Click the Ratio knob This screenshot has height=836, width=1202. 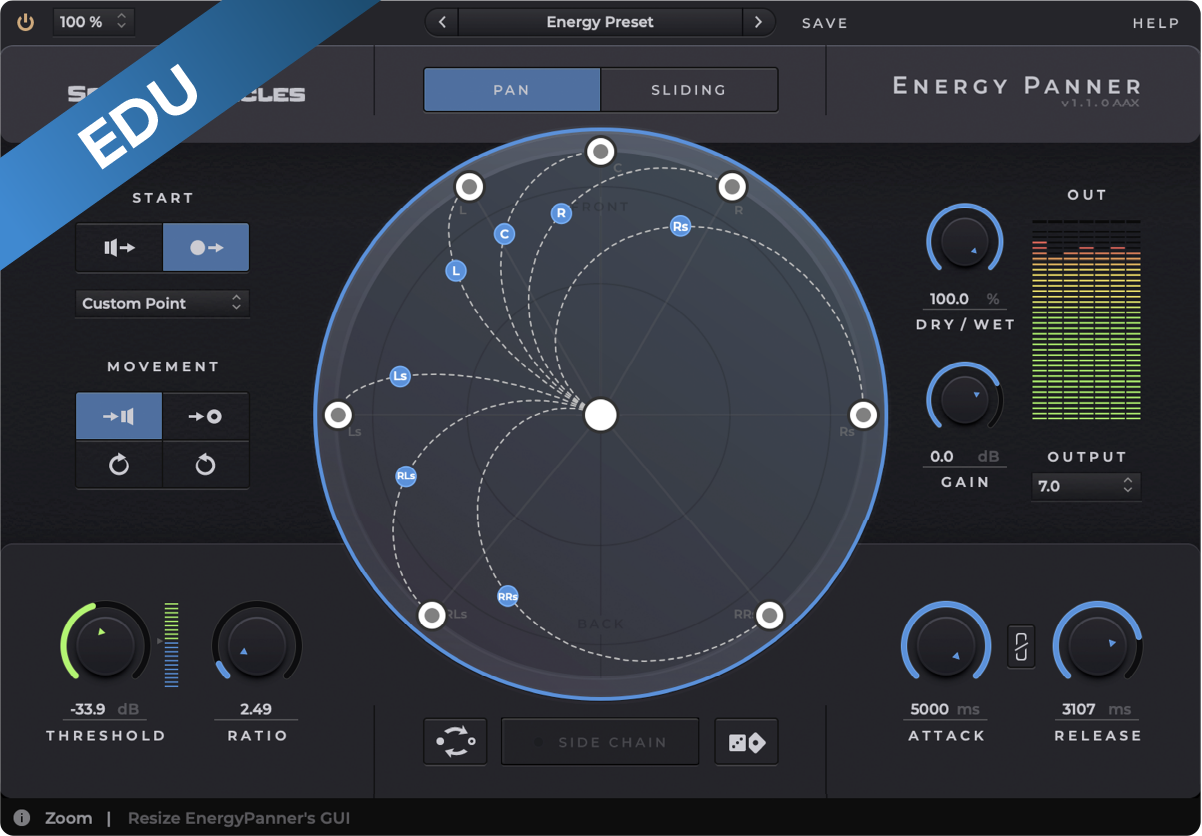[x=257, y=647]
